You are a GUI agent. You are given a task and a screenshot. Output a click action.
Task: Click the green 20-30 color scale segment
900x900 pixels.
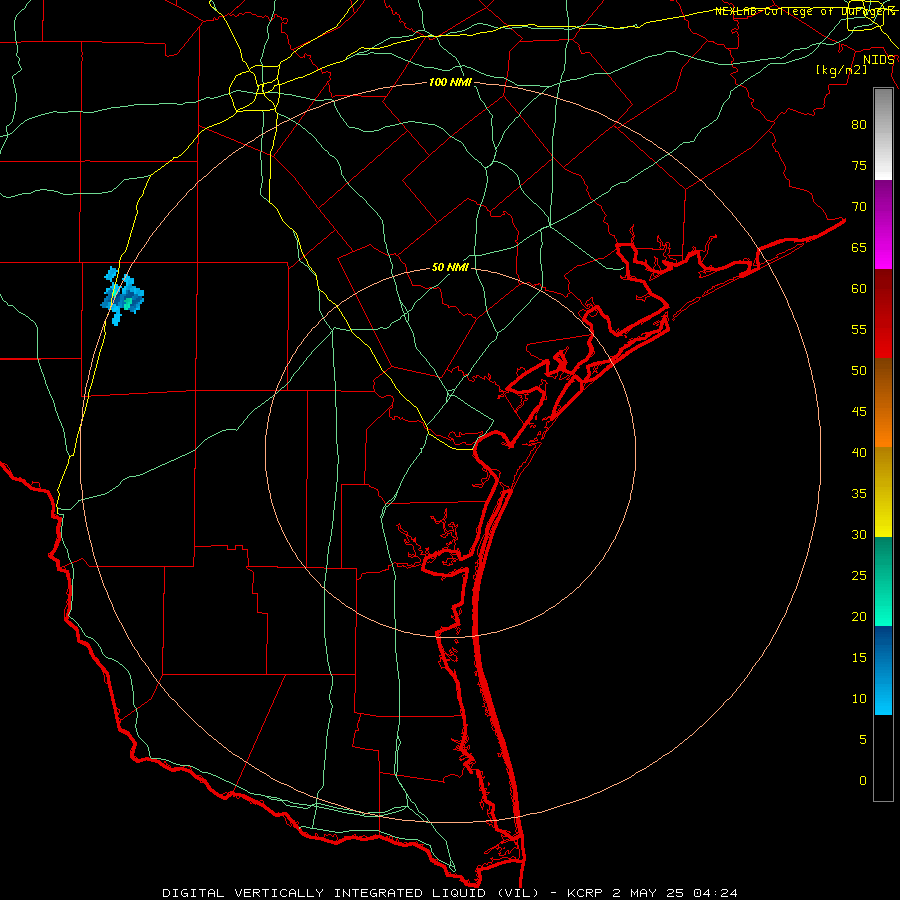pyautogui.click(x=883, y=581)
